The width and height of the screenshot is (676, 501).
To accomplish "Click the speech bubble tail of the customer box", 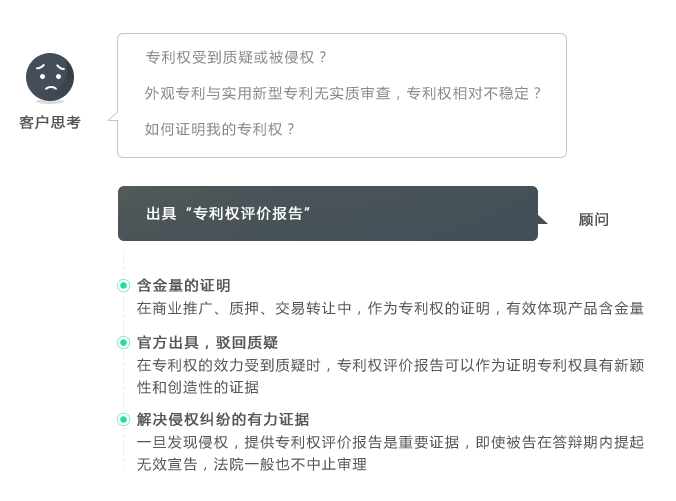I will 113,116.
